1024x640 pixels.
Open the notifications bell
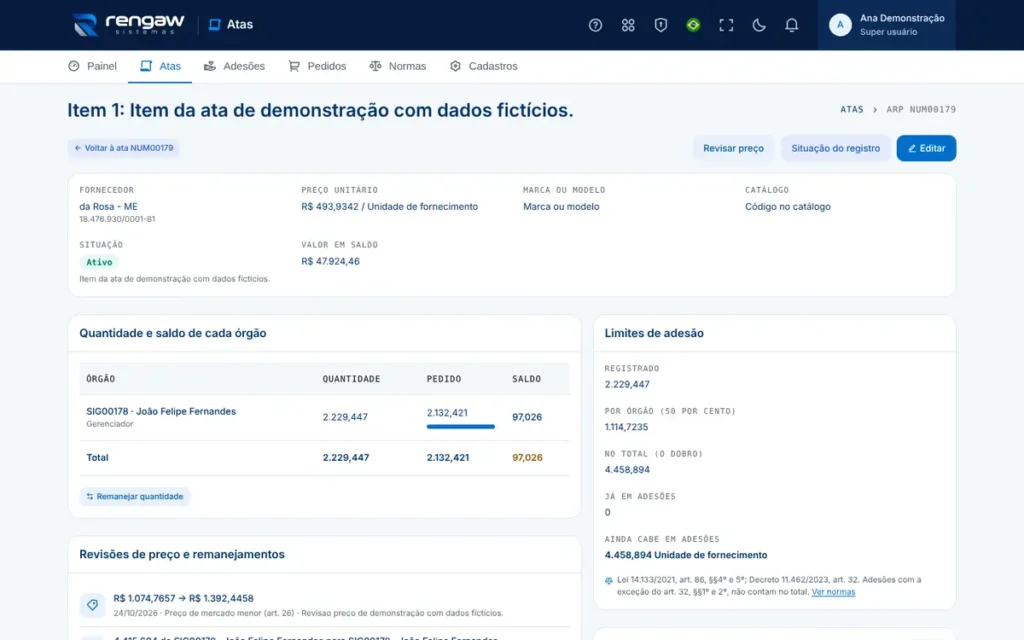click(791, 25)
